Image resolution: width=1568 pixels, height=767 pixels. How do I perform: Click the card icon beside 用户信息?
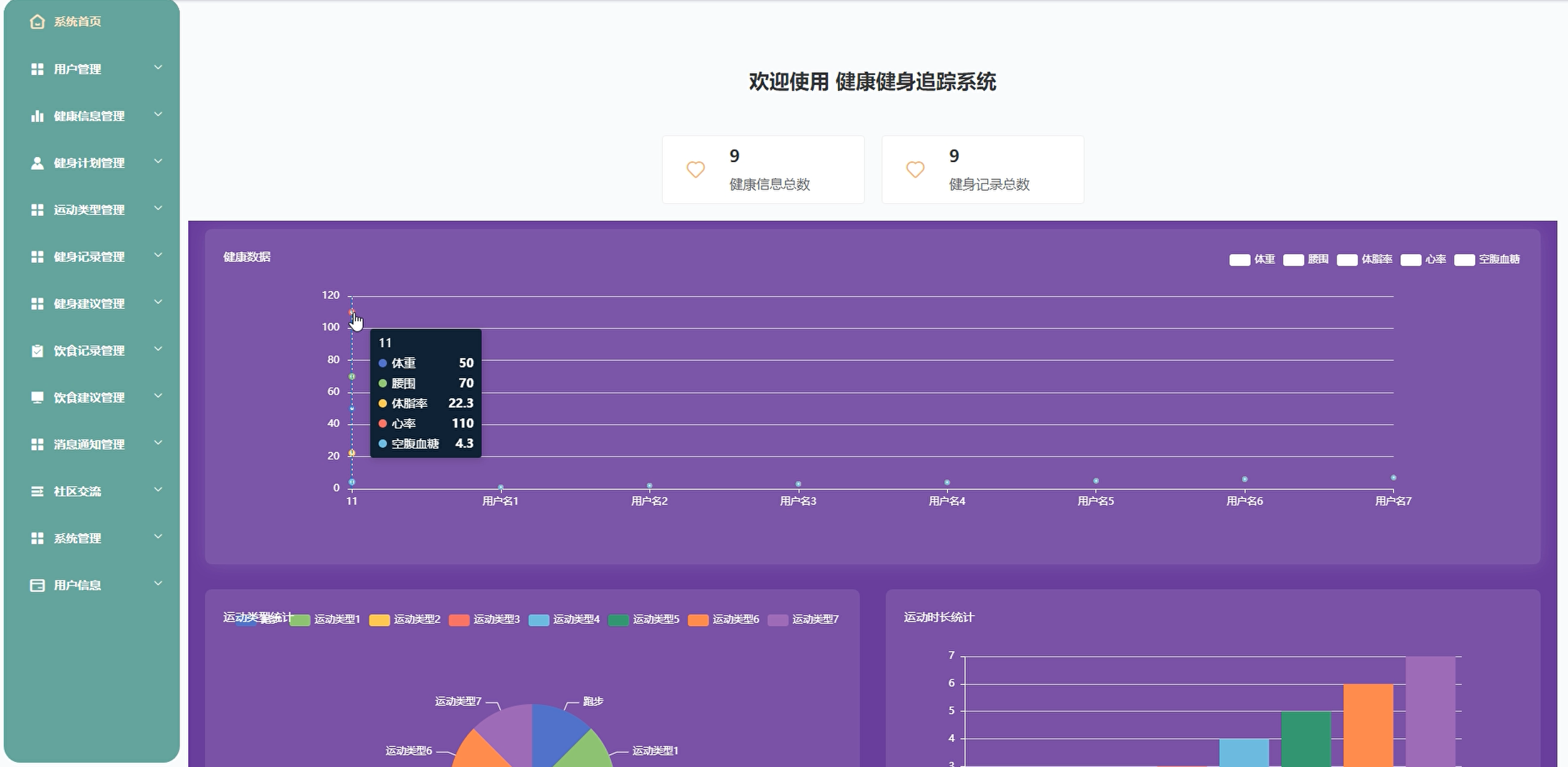tap(37, 585)
